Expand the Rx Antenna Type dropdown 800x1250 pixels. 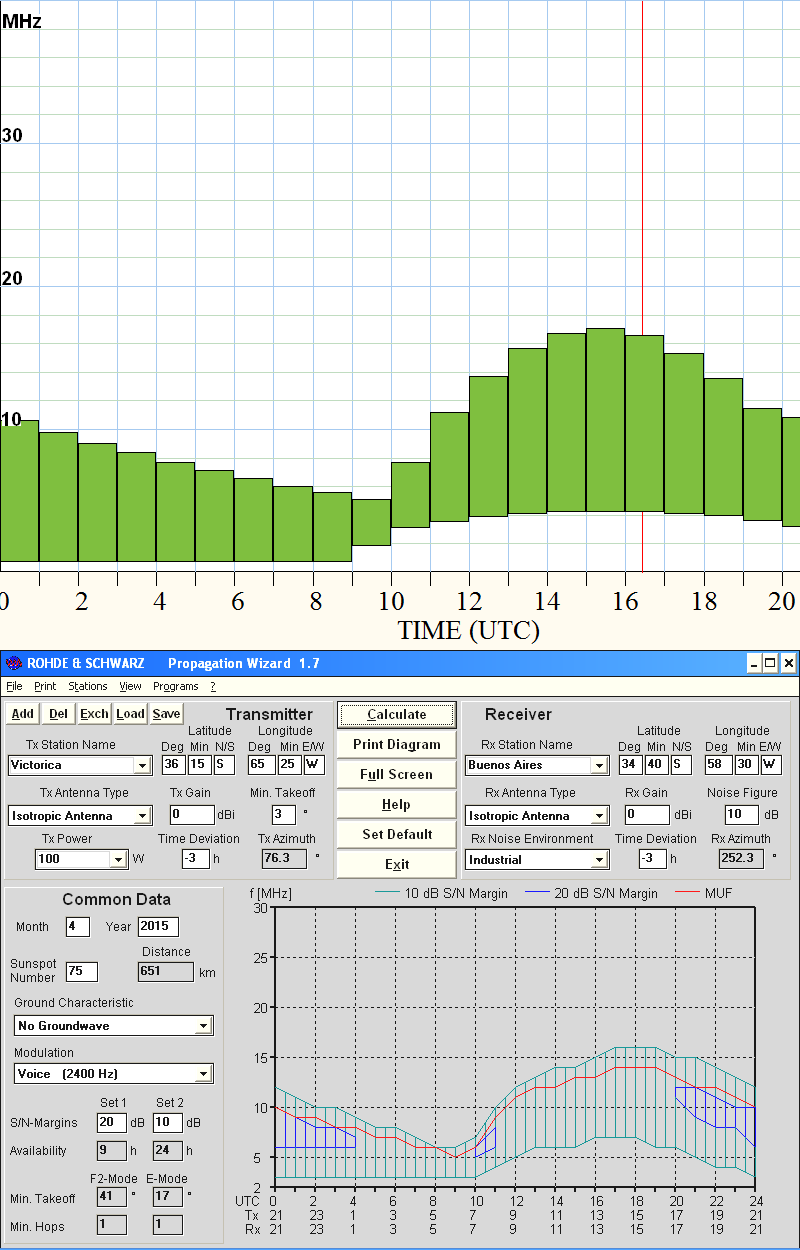[599, 816]
